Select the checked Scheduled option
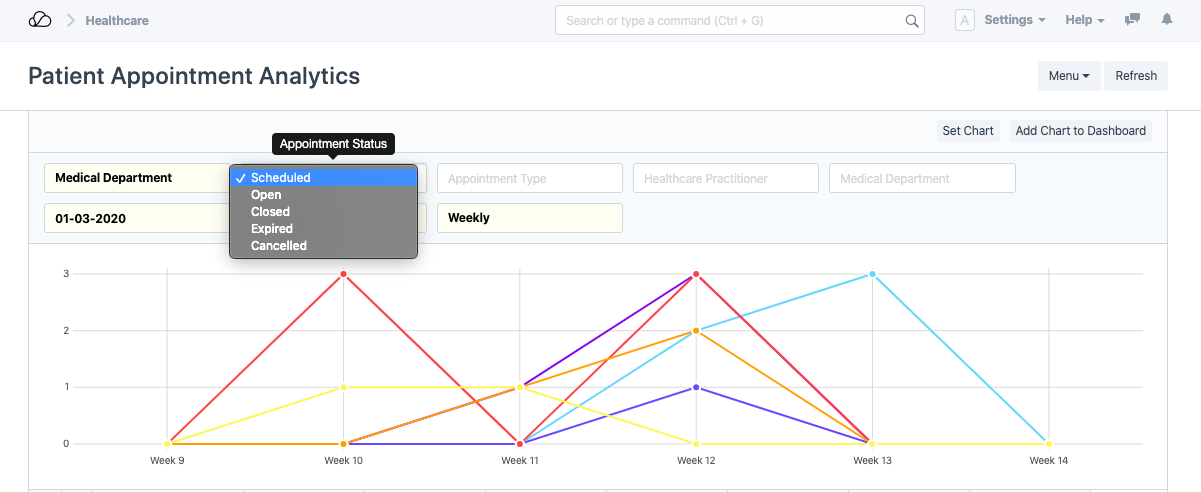Viewport: 1201px width, 492px height. [x=280, y=178]
